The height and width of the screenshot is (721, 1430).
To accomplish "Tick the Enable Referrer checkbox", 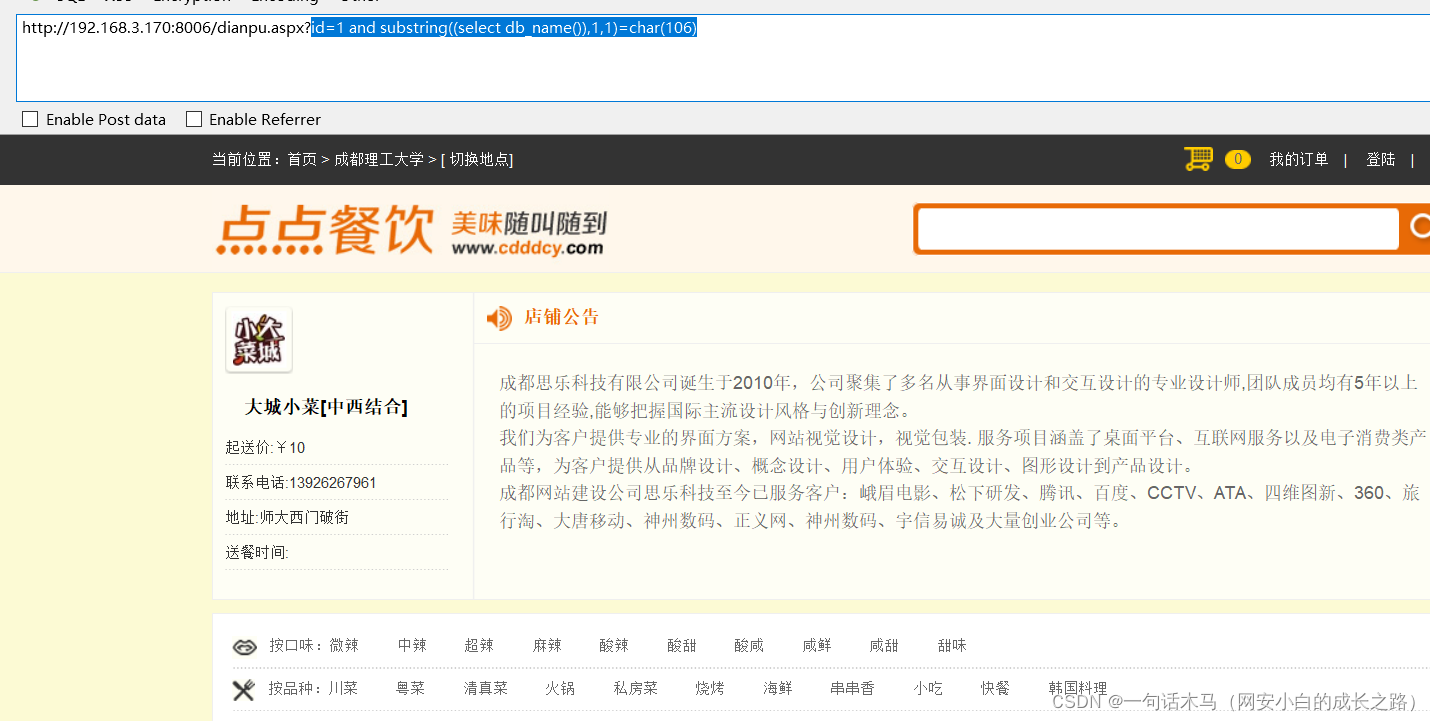I will (194, 119).
